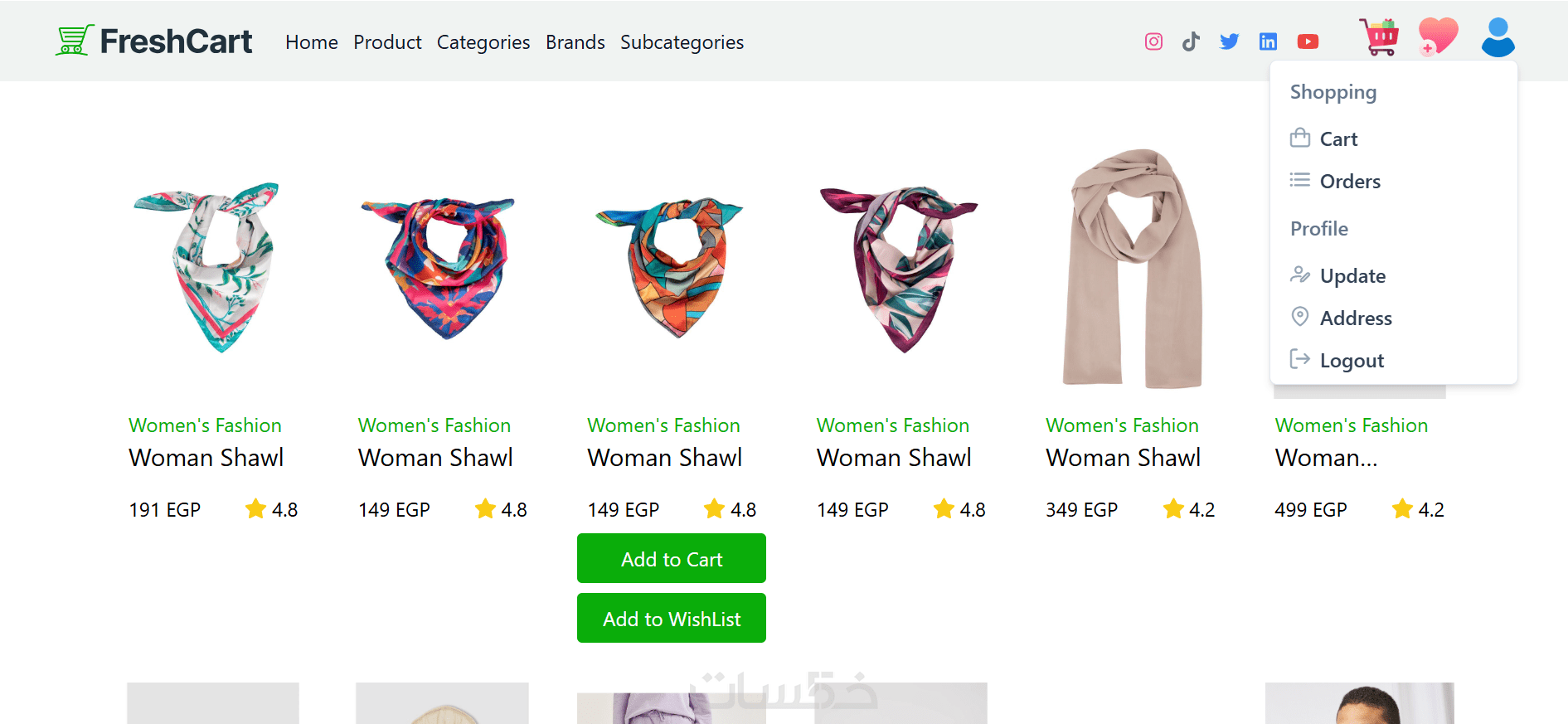
Task: Open Address from the profile menu
Action: (x=1355, y=318)
